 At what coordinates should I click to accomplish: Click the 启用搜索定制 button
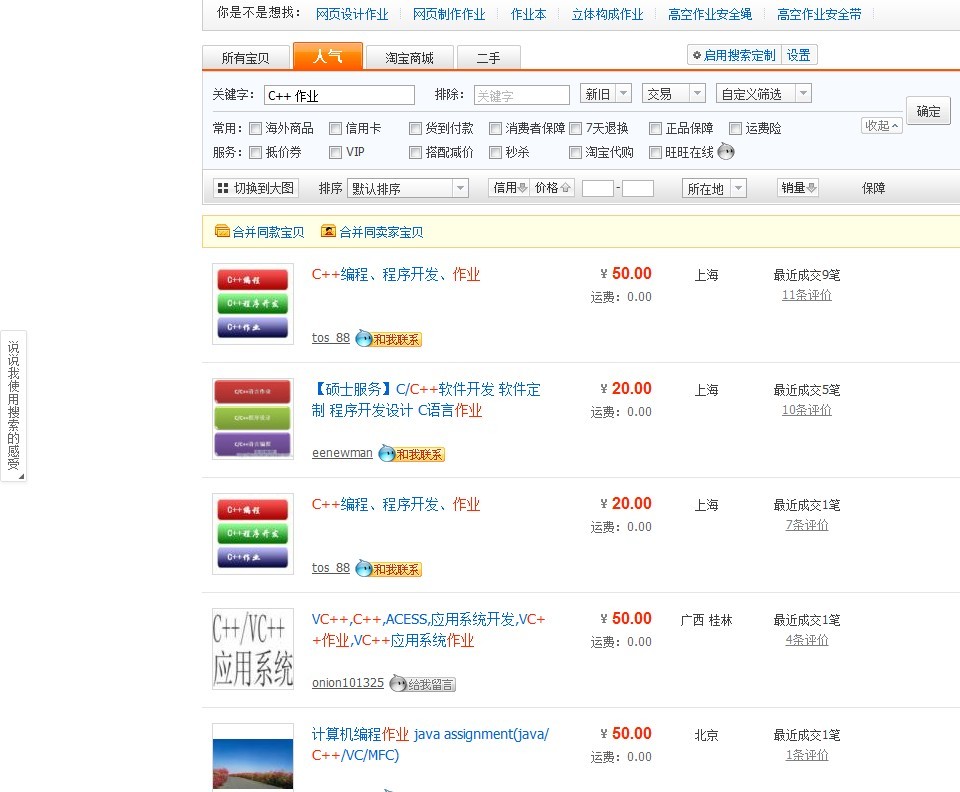tap(734, 55)
